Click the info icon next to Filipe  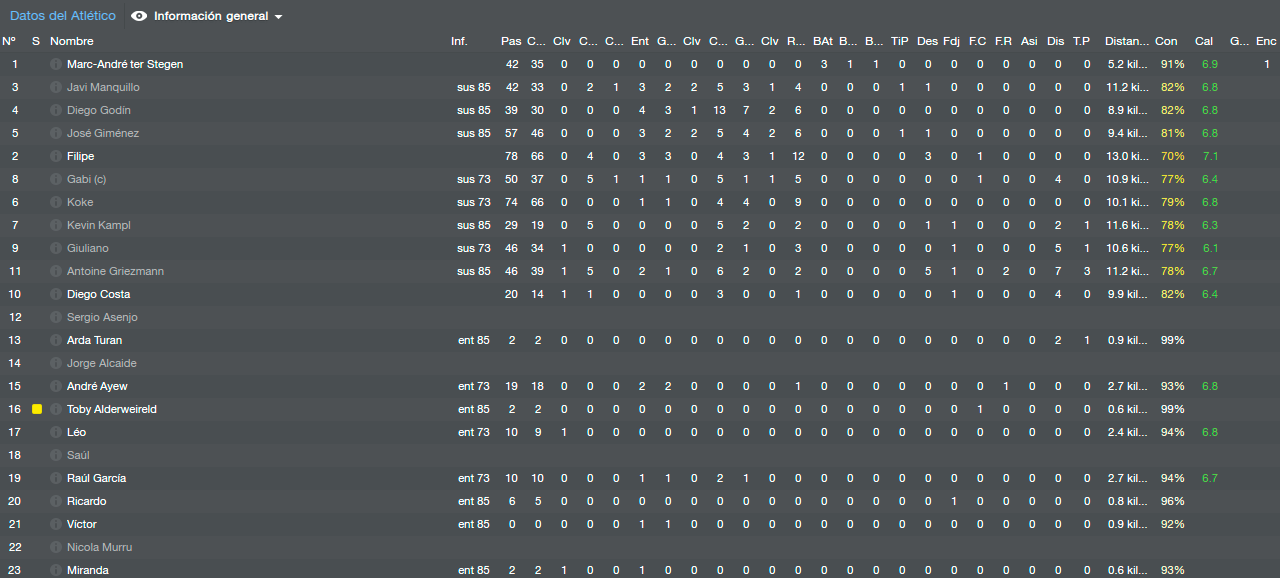(56, 156)
